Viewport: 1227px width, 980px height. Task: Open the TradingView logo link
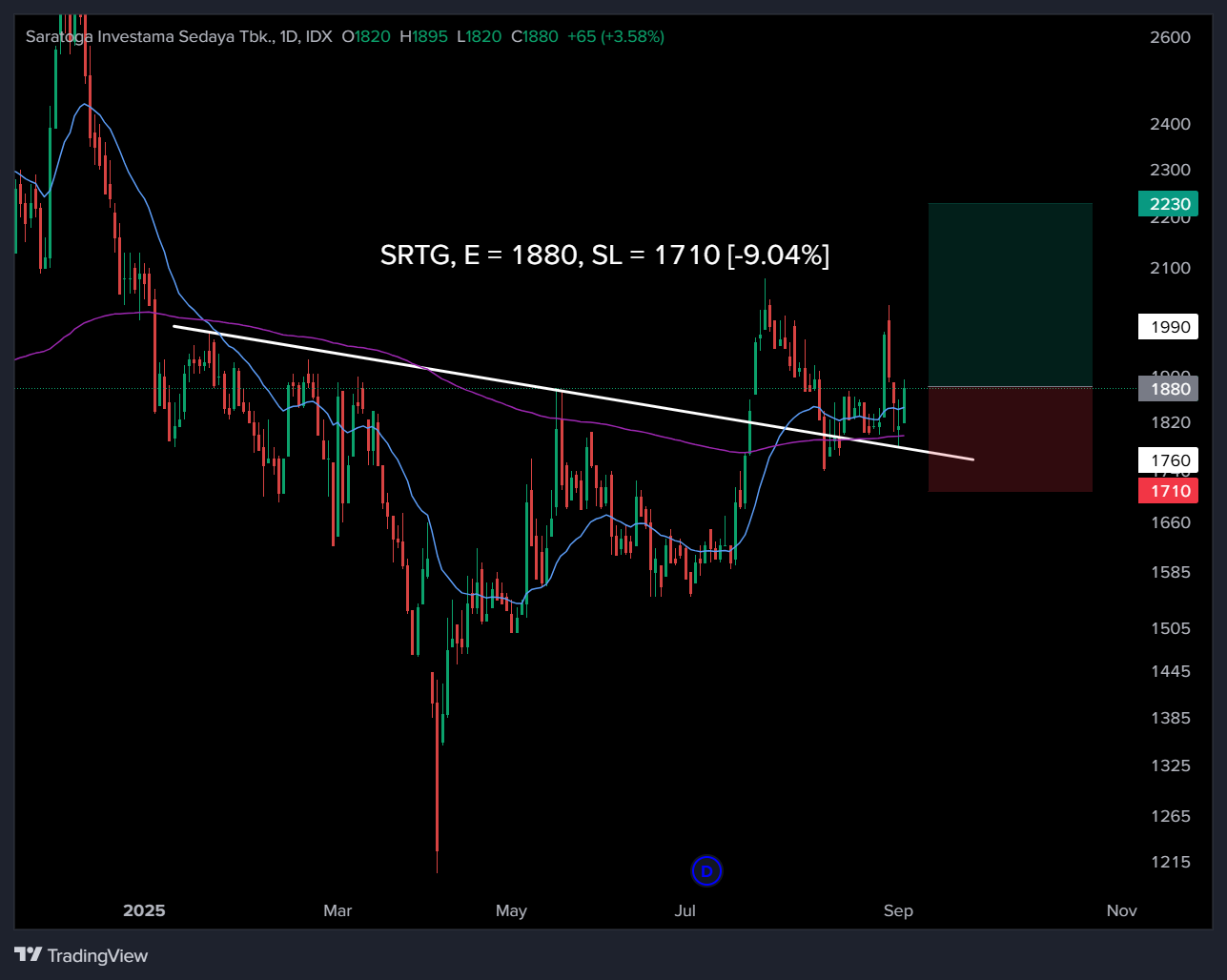tap(81, 955)
